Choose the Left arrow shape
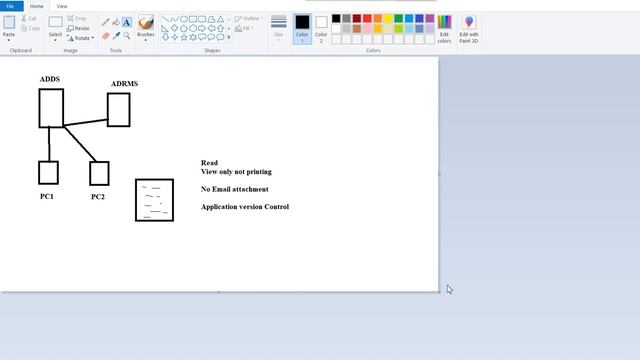 click(211, 28)
